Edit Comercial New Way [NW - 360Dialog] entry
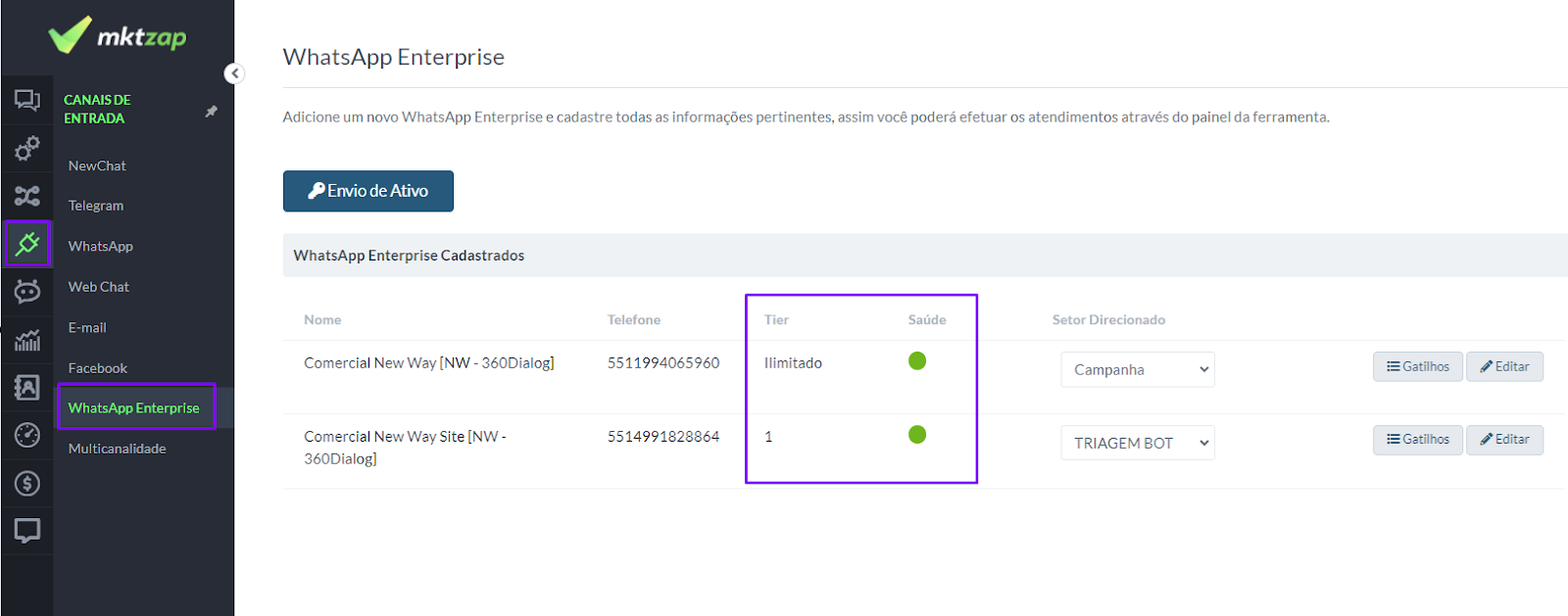Image resolution: width=1568 pixels, height=616 pixels. 1504,366
